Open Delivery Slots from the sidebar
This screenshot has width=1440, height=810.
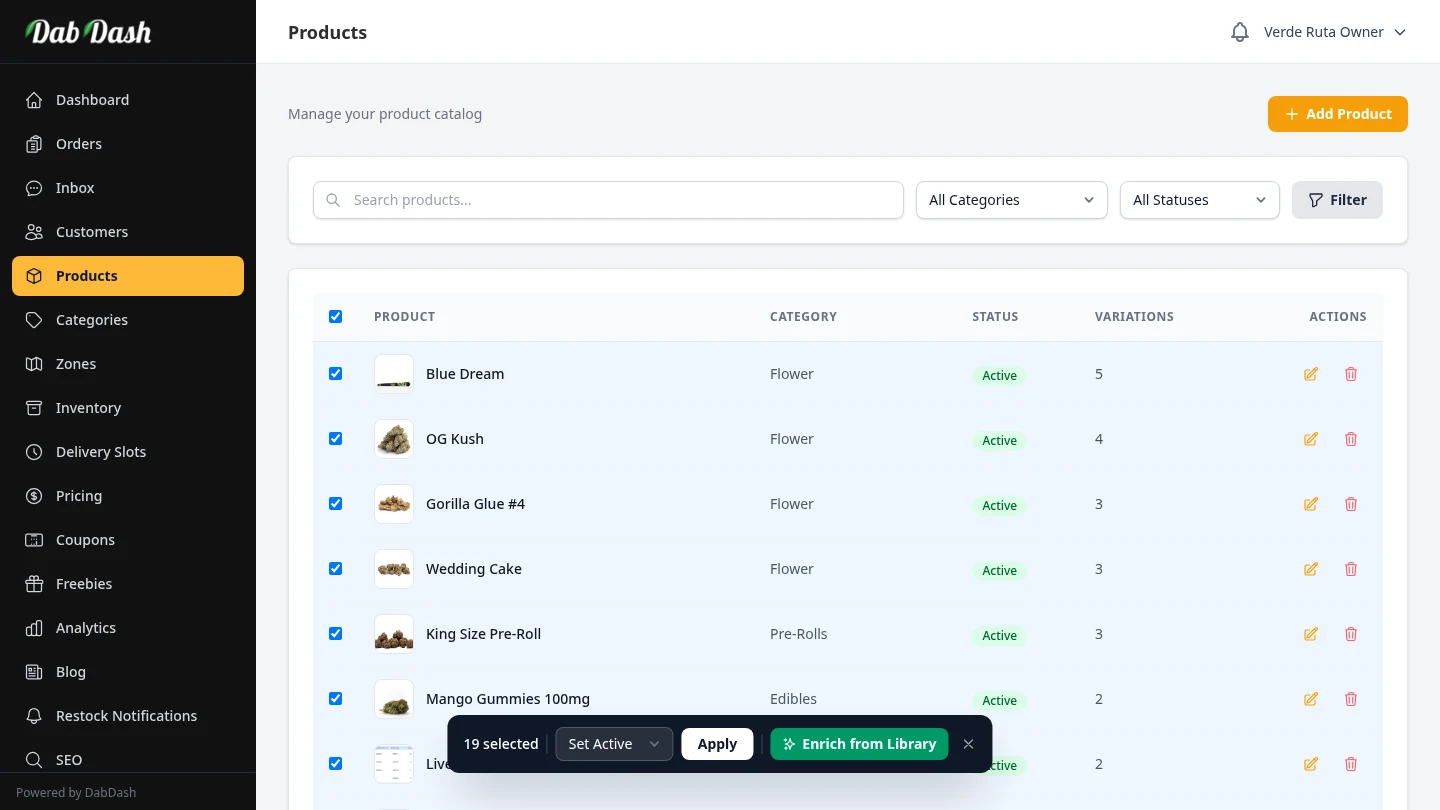coord(100,452)
